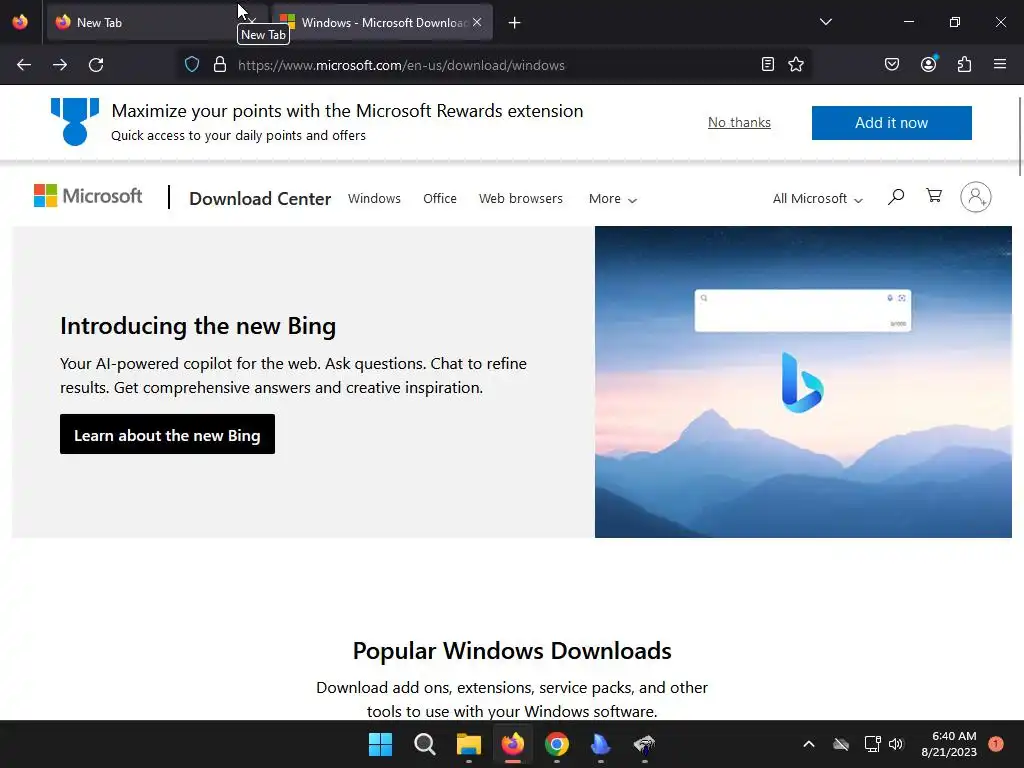Go back to the previous page
This screenshot has height=768, width=1024.
pos(24,65)
